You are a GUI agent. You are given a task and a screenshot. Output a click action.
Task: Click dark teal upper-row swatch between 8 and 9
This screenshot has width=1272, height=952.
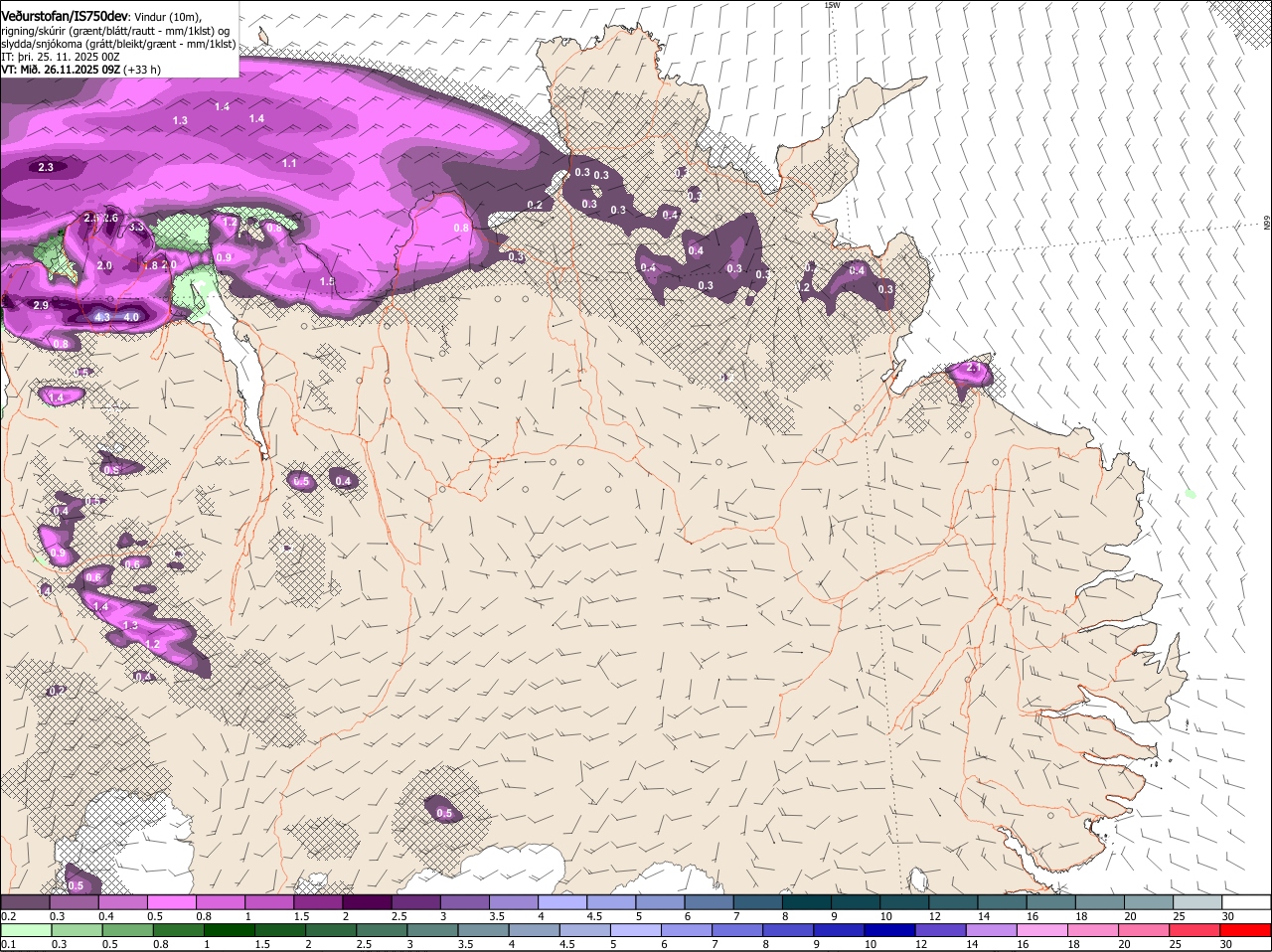pyautogui.click(x=807, y=901)
